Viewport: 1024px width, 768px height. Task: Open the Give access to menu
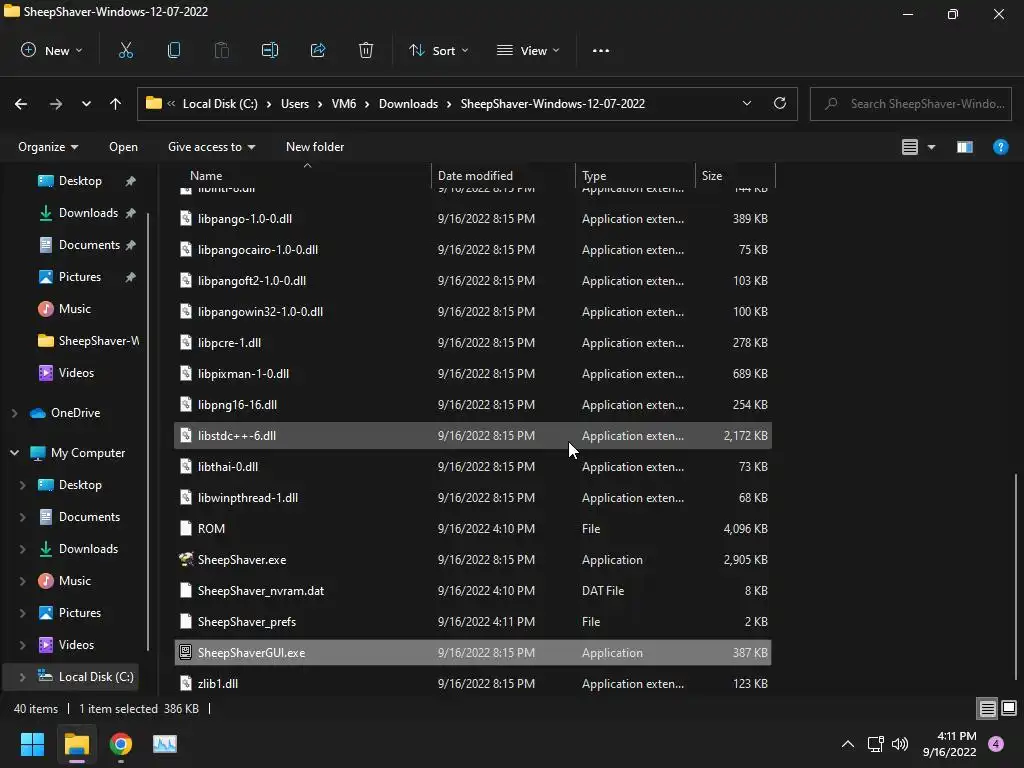coord(212,147)
